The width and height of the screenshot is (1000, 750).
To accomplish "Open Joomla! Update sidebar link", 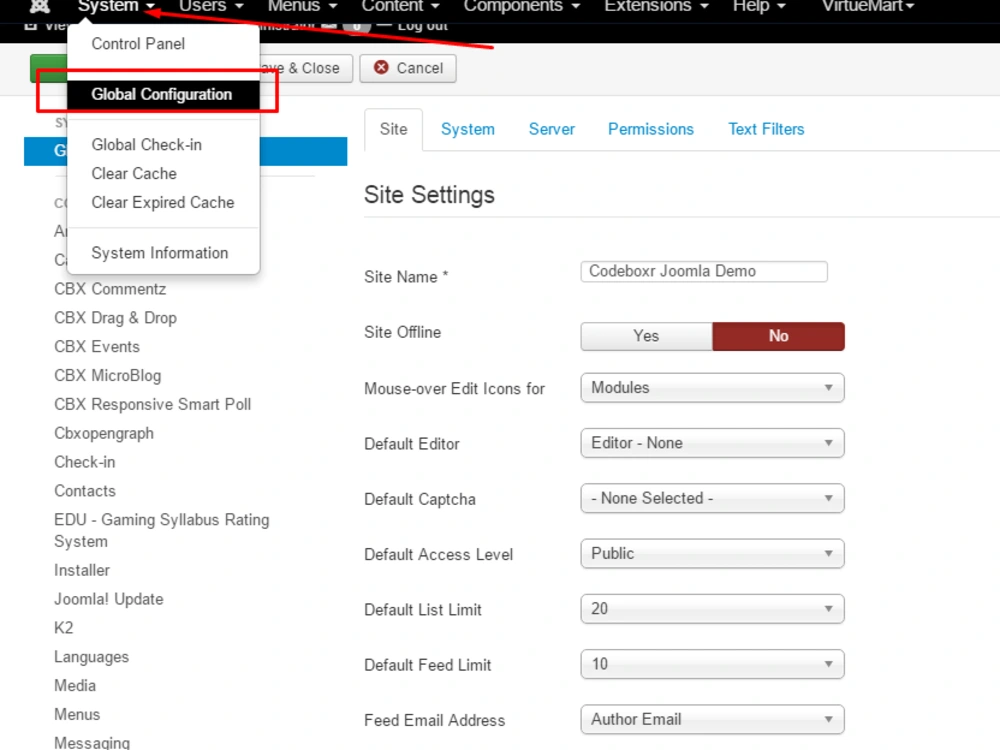I will [x=108, y=599].
